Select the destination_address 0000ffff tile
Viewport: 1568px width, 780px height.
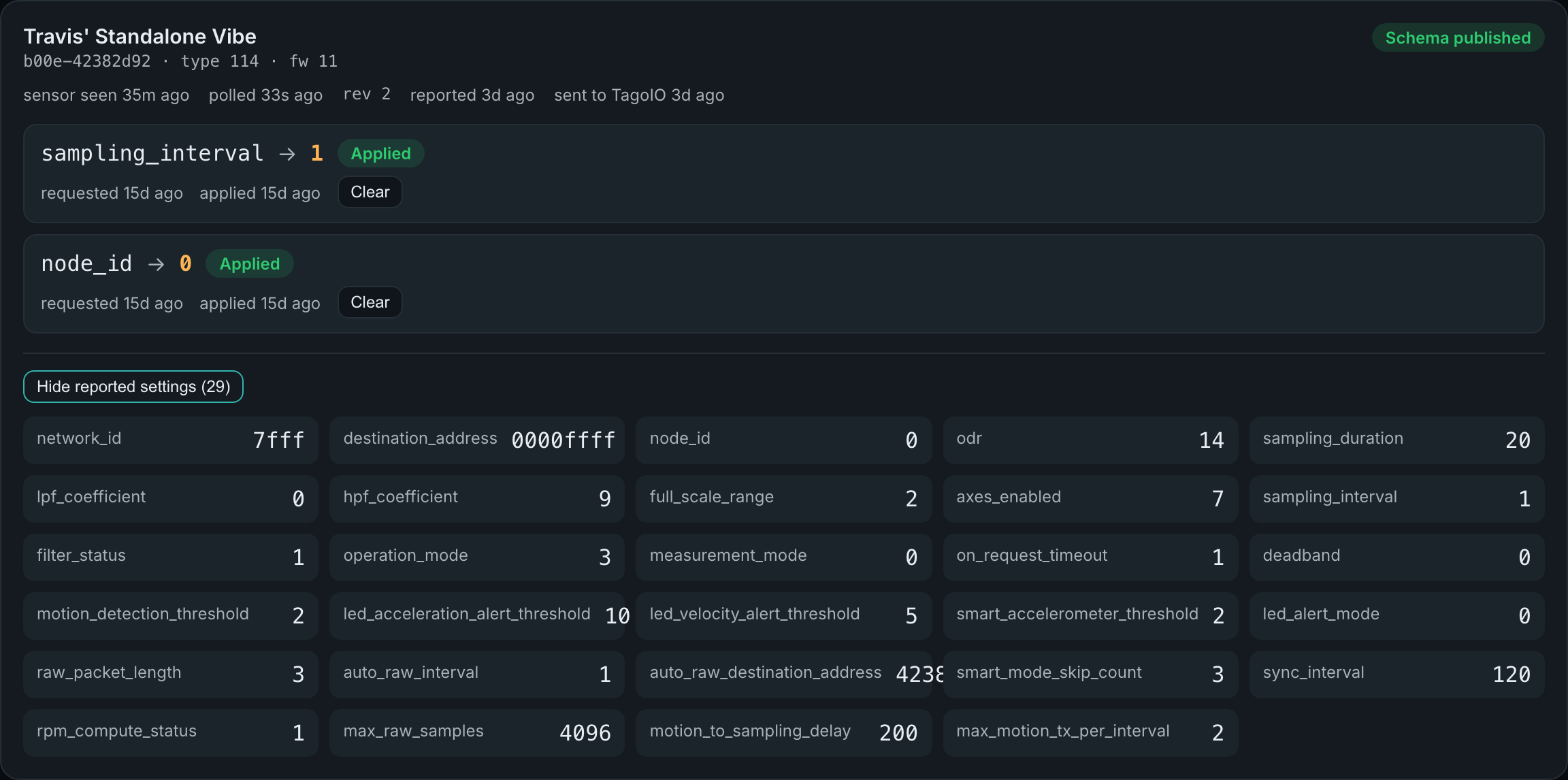tap(477, 440)
